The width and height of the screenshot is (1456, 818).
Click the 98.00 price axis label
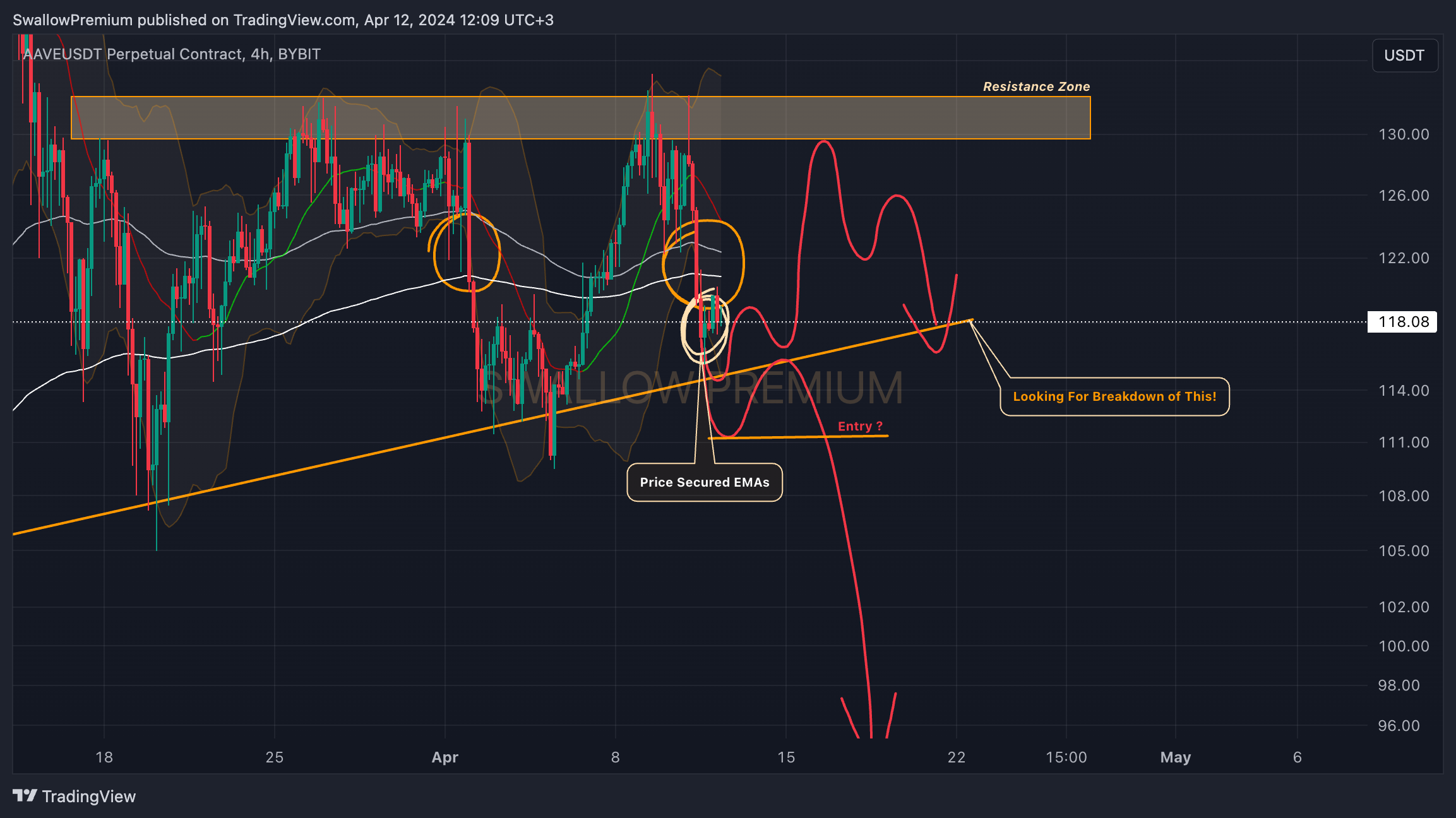click(1399, 685)
